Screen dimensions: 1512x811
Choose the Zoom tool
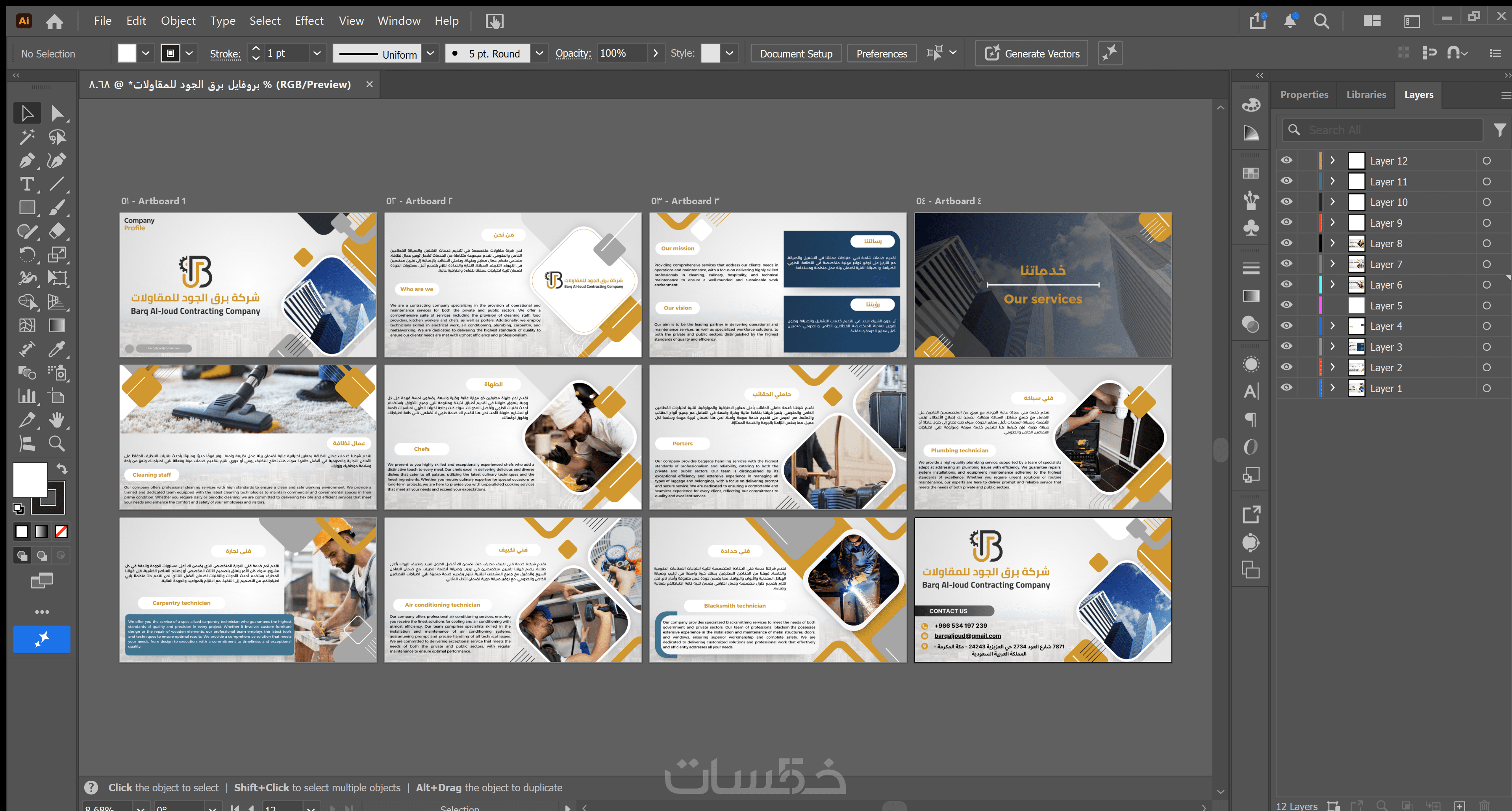[x=57, y=444]
